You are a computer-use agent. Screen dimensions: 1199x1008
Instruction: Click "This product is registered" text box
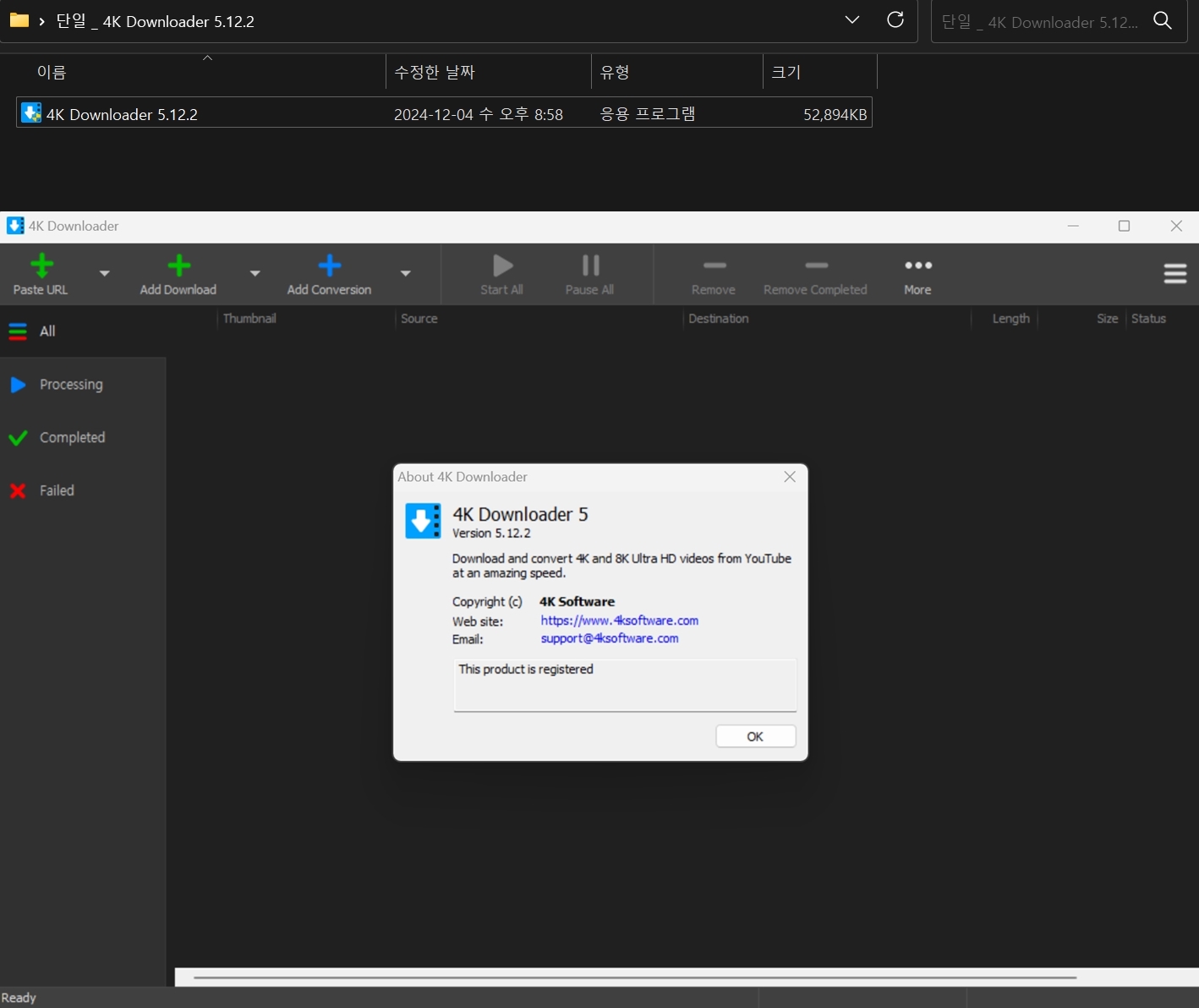pyautogui.click(x=626, y=685)
